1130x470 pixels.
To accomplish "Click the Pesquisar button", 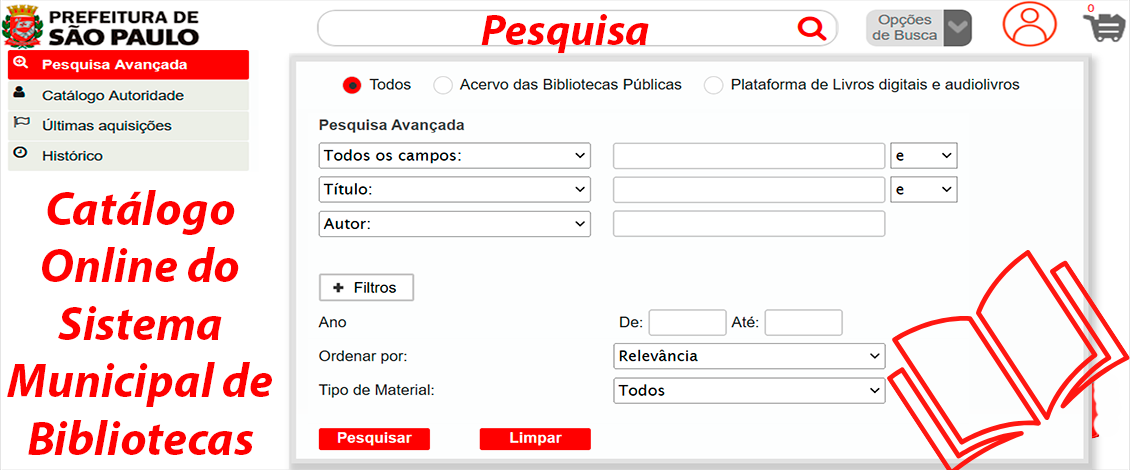I will (x=374, y=438).
